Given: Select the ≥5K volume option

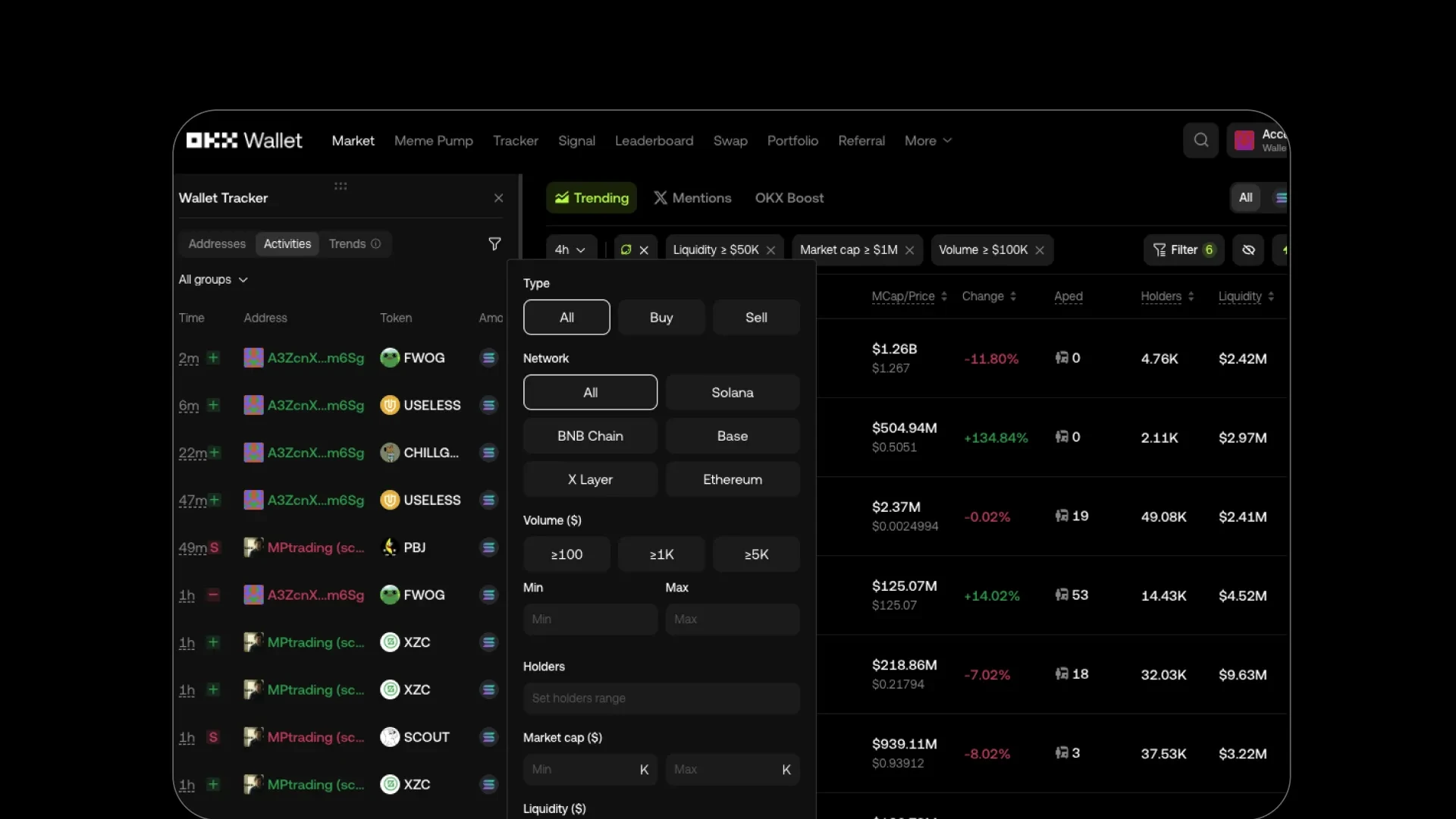Looking at the screenshot, I should point(756,554).
